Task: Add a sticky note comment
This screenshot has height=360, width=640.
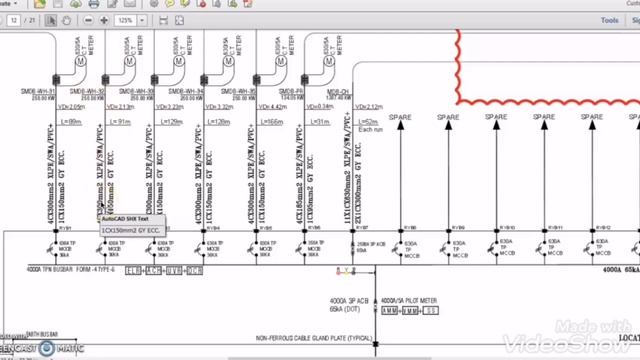Action: tap(169, 4)
